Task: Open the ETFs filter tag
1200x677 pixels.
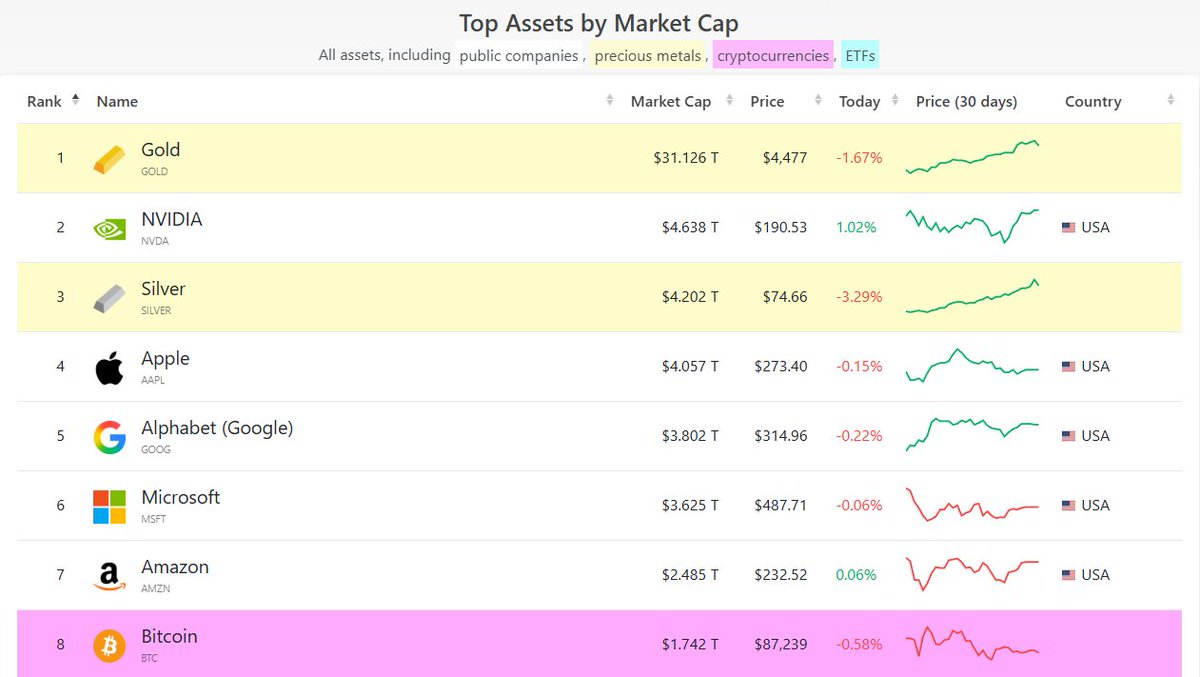Action: click(860, 56)
